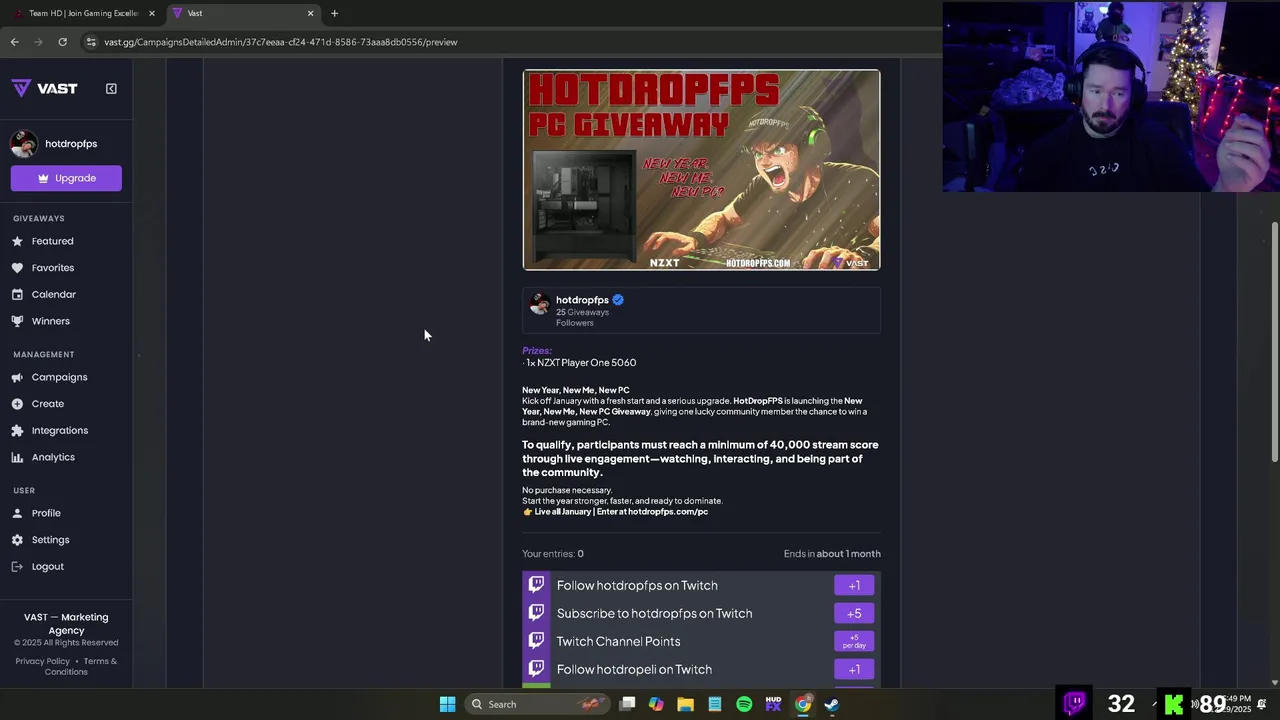Click the Integrations puzzle icon
This screenshot has height=720, width=1280.
17,431
